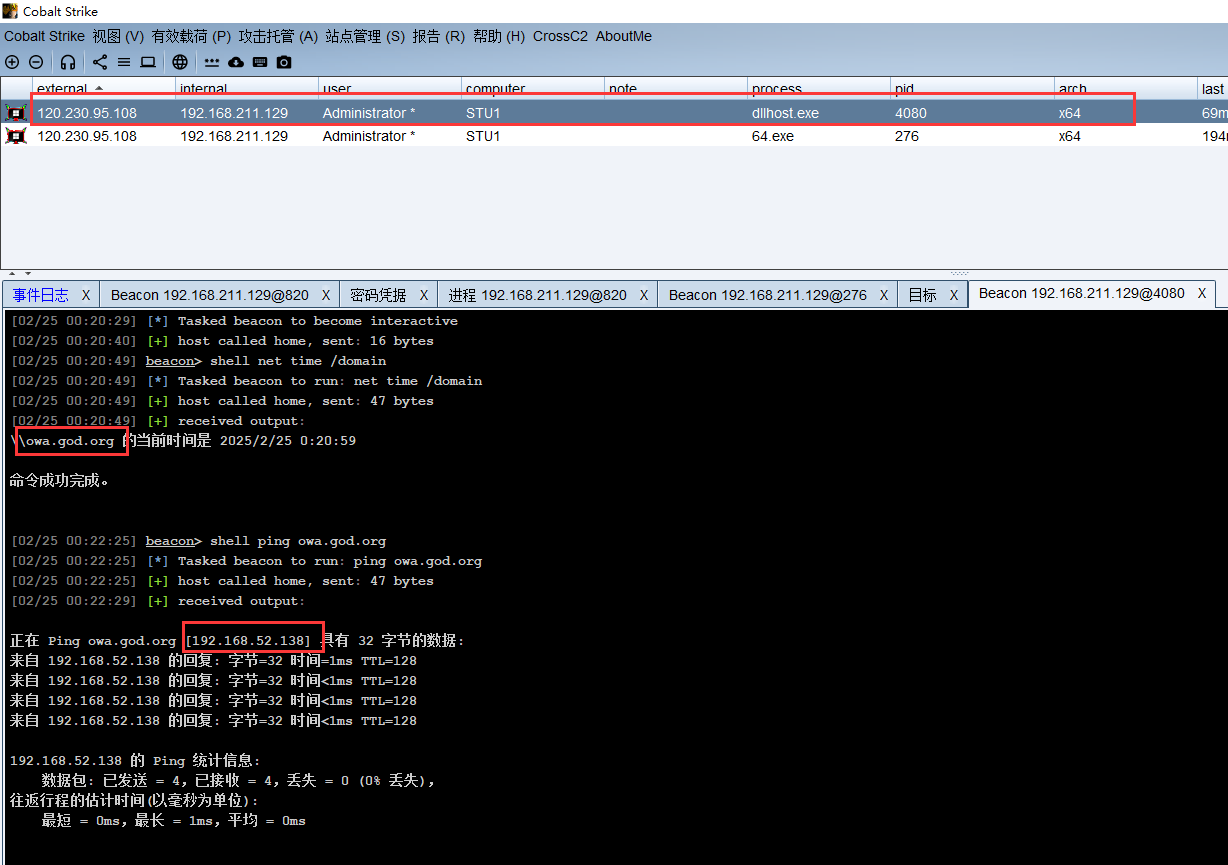
Task: View keystrokes via keyboard icon
Action: (x=260, y=62)
